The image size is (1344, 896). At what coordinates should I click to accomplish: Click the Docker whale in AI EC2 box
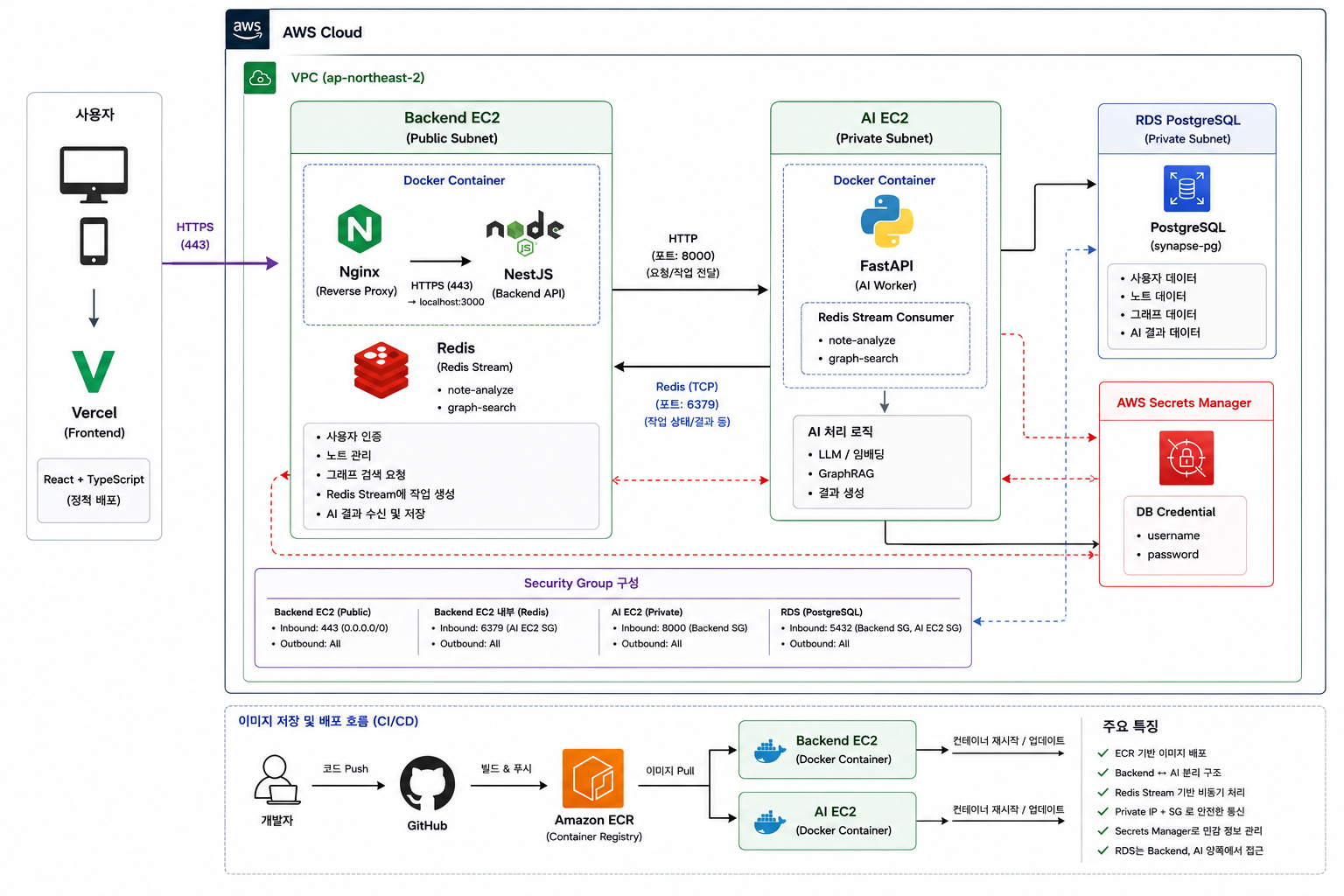tap(770, 822)
